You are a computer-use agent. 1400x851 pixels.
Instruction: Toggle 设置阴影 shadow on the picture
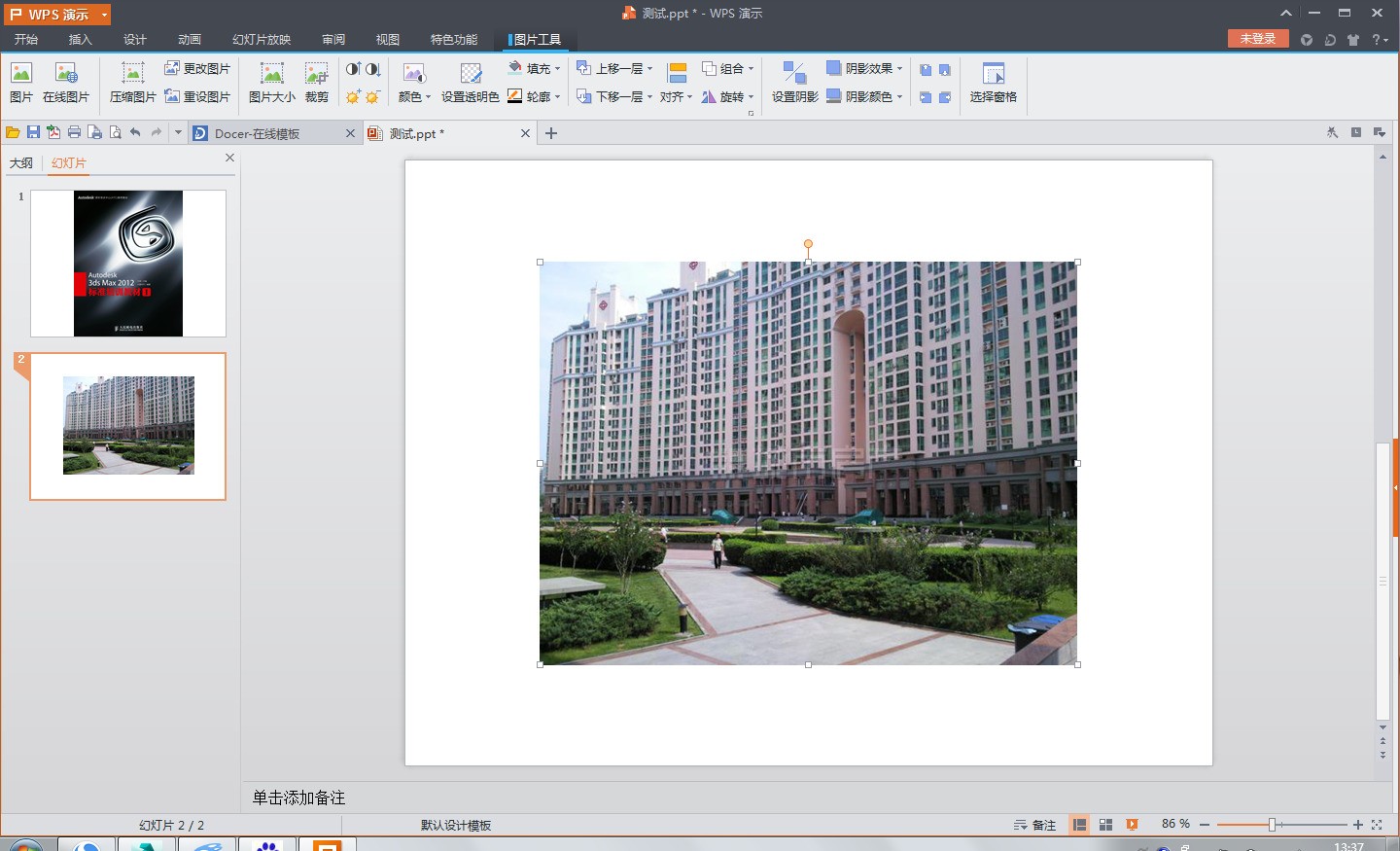click(794, 82)
